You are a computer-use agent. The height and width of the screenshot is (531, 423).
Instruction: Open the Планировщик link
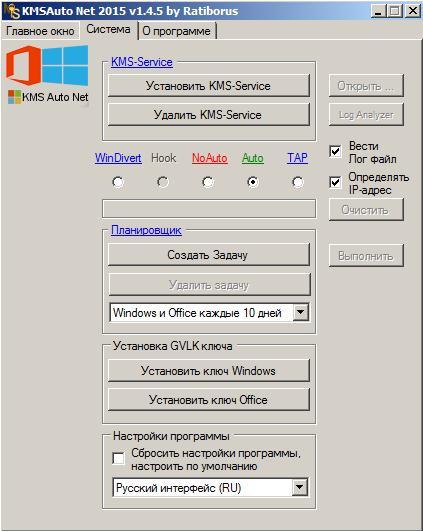tap(146, 230)
